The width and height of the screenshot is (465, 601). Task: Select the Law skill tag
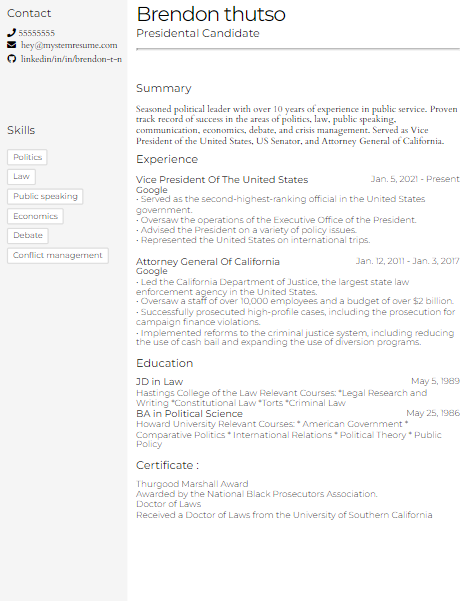point(21,177)
